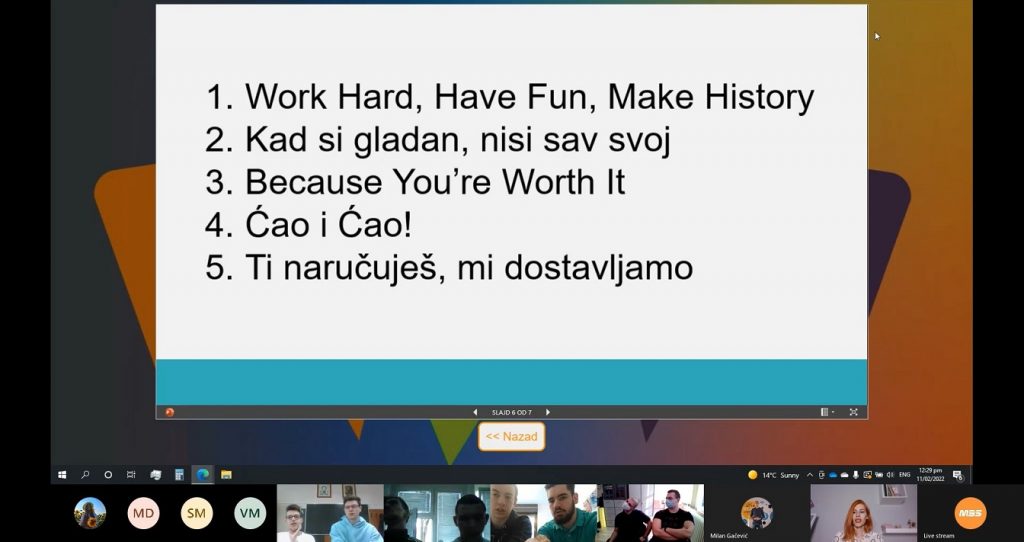The image size is (1024, 542).
Task: Open File Explorer from the taskbar
Action: pyautogui.click(x=226, y=475)
